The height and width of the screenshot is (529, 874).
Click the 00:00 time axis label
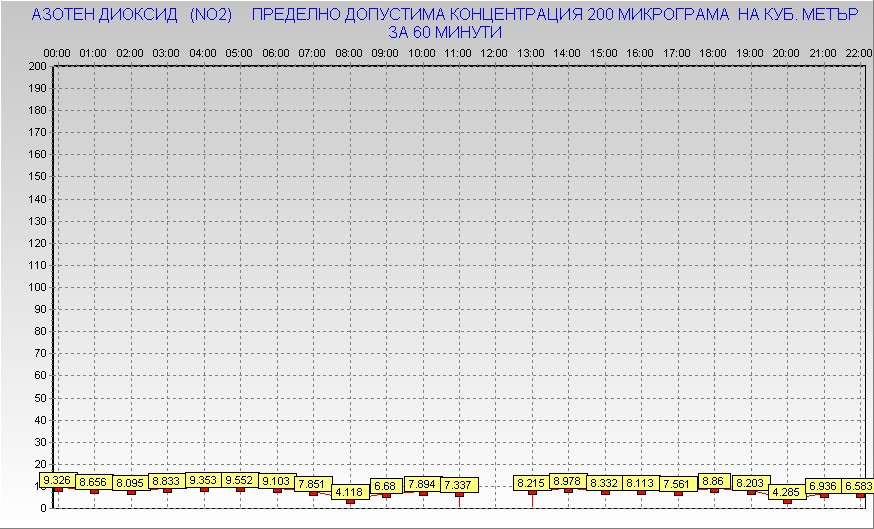tap(57, 54)
